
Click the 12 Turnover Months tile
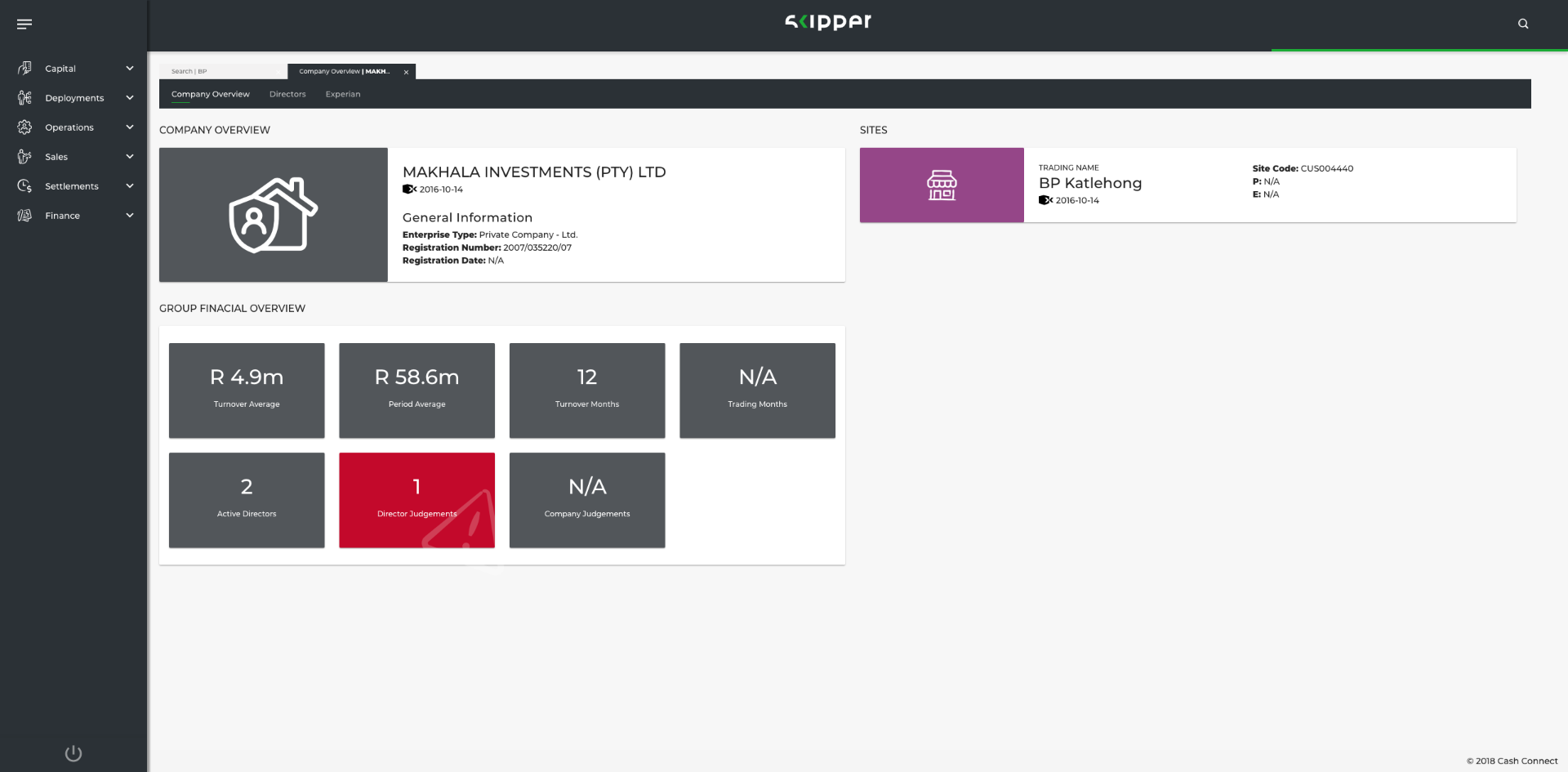(x=587, y=390)
